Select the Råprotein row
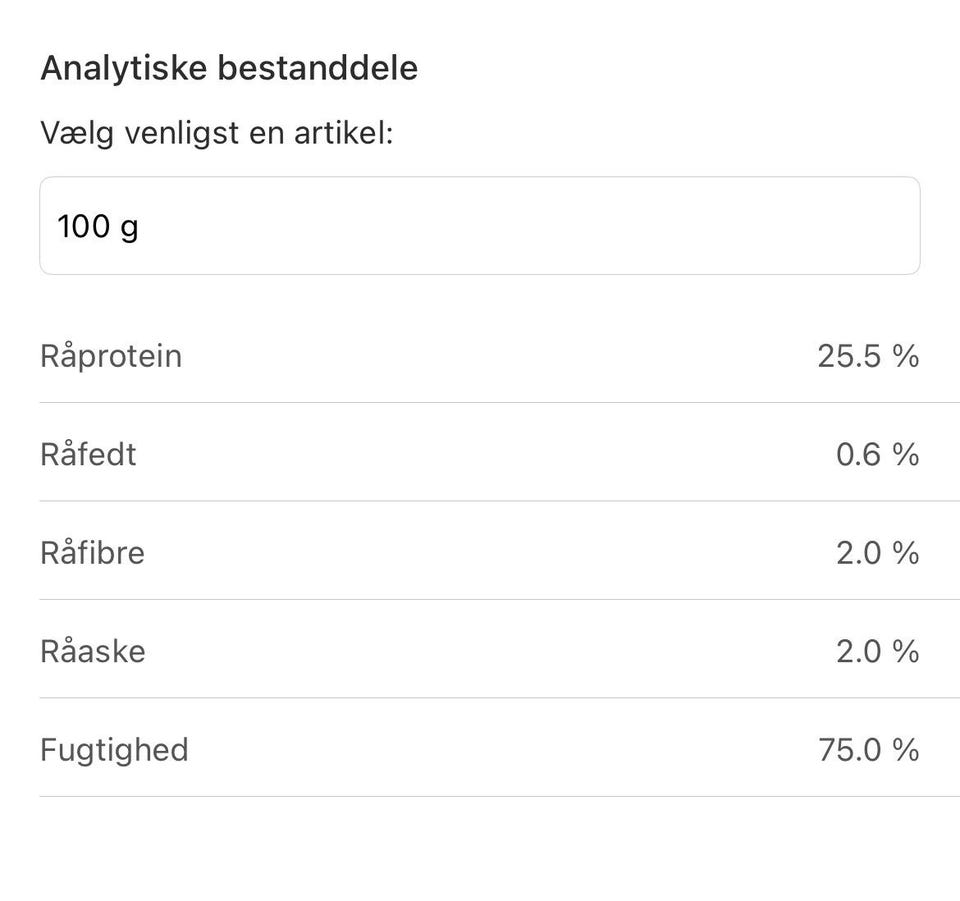 pyautogui.click(x=479, y=356)
